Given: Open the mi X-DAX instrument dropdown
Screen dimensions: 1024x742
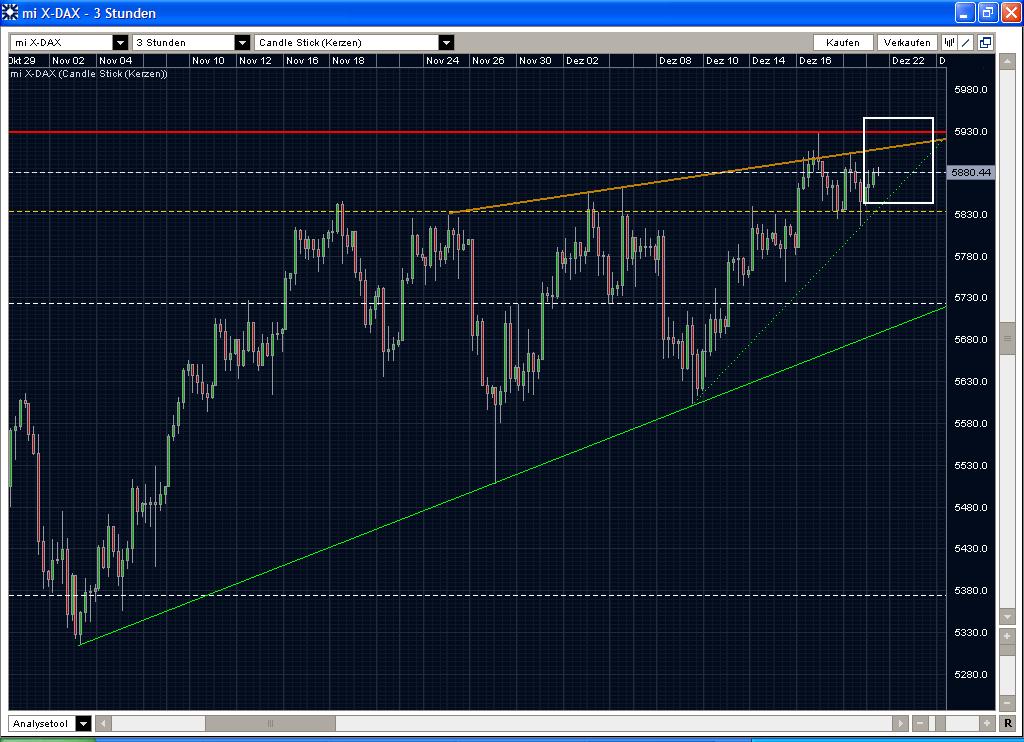Looking at the screenshot, I should pos(120,42).
